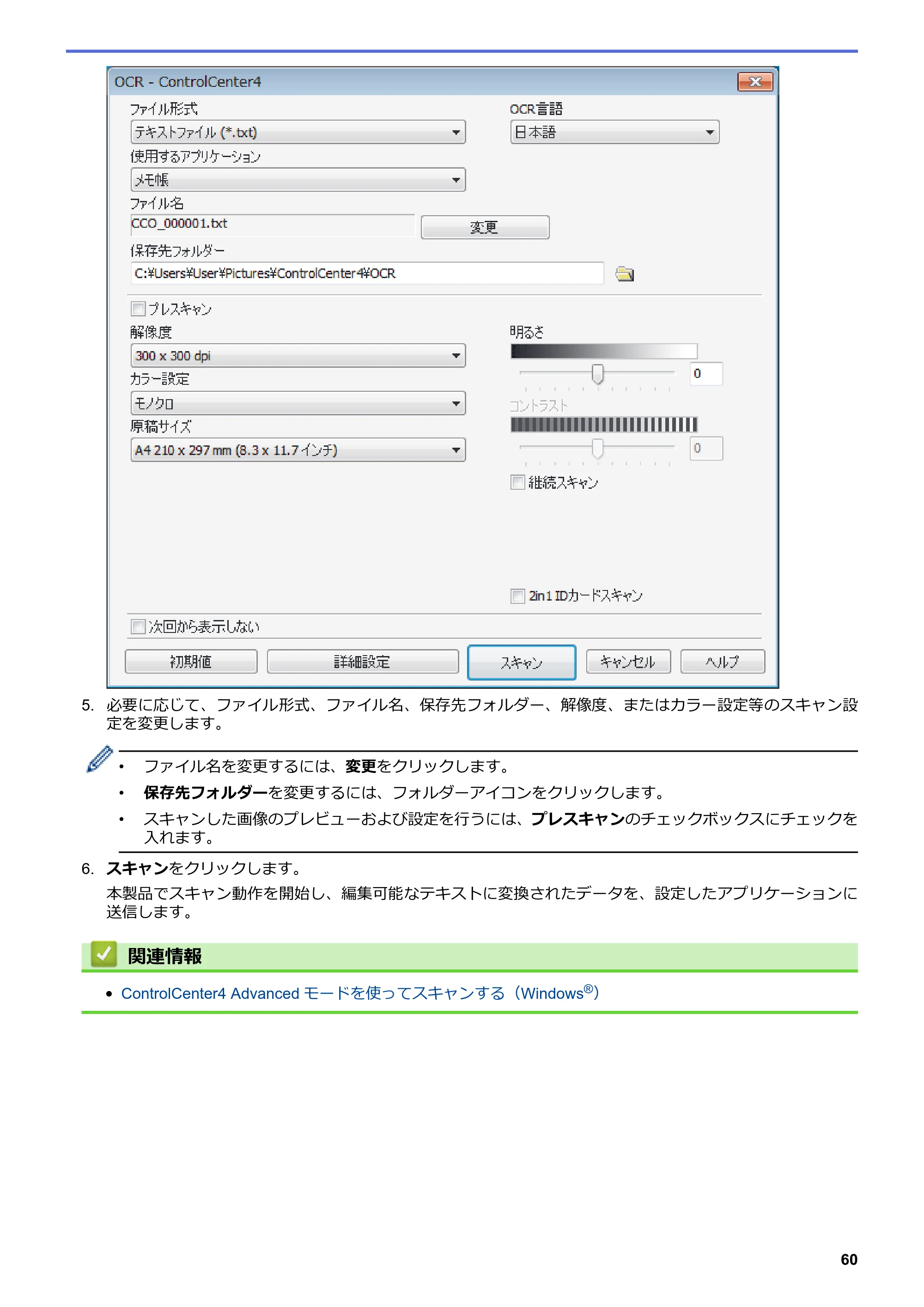
Task: Click the 明るさ brightness slider thumb
Action: (x=597, y=374)
